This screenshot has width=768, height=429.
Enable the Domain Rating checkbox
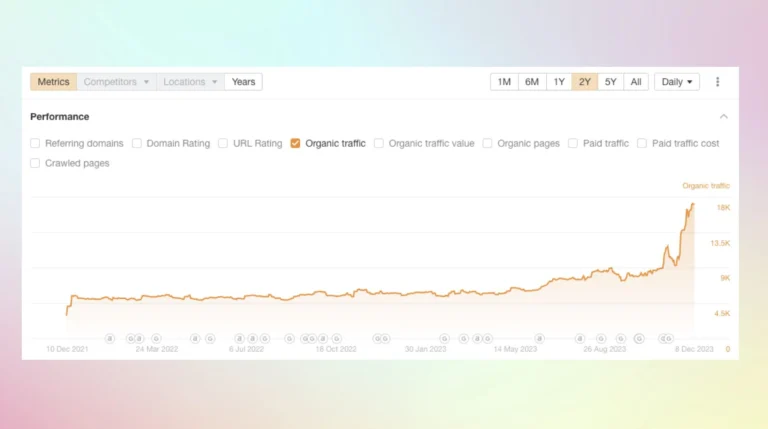pos(137,143)
